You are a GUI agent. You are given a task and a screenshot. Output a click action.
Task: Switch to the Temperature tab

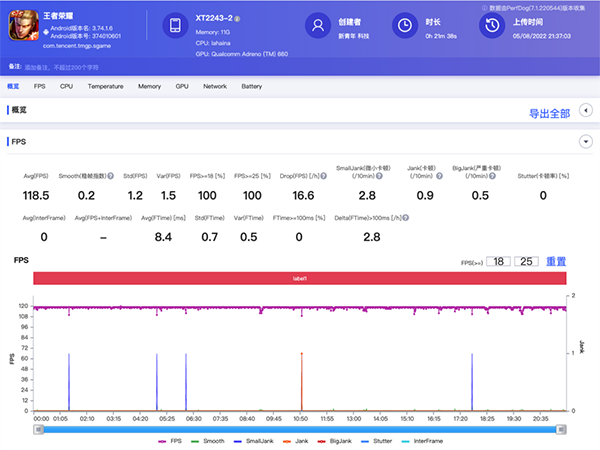tap(105, 87)
